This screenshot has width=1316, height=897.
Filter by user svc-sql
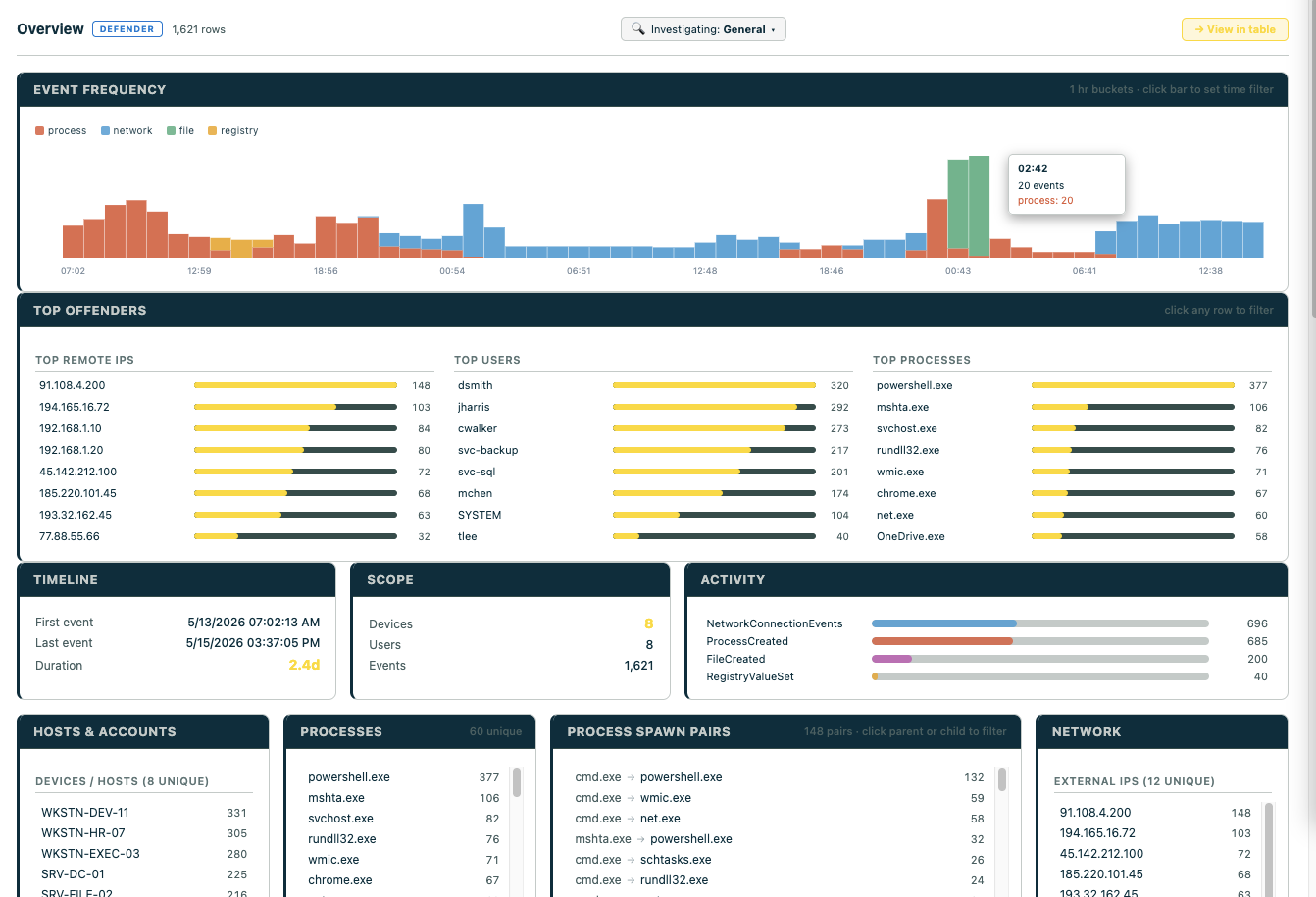click(x=653, y=472)
